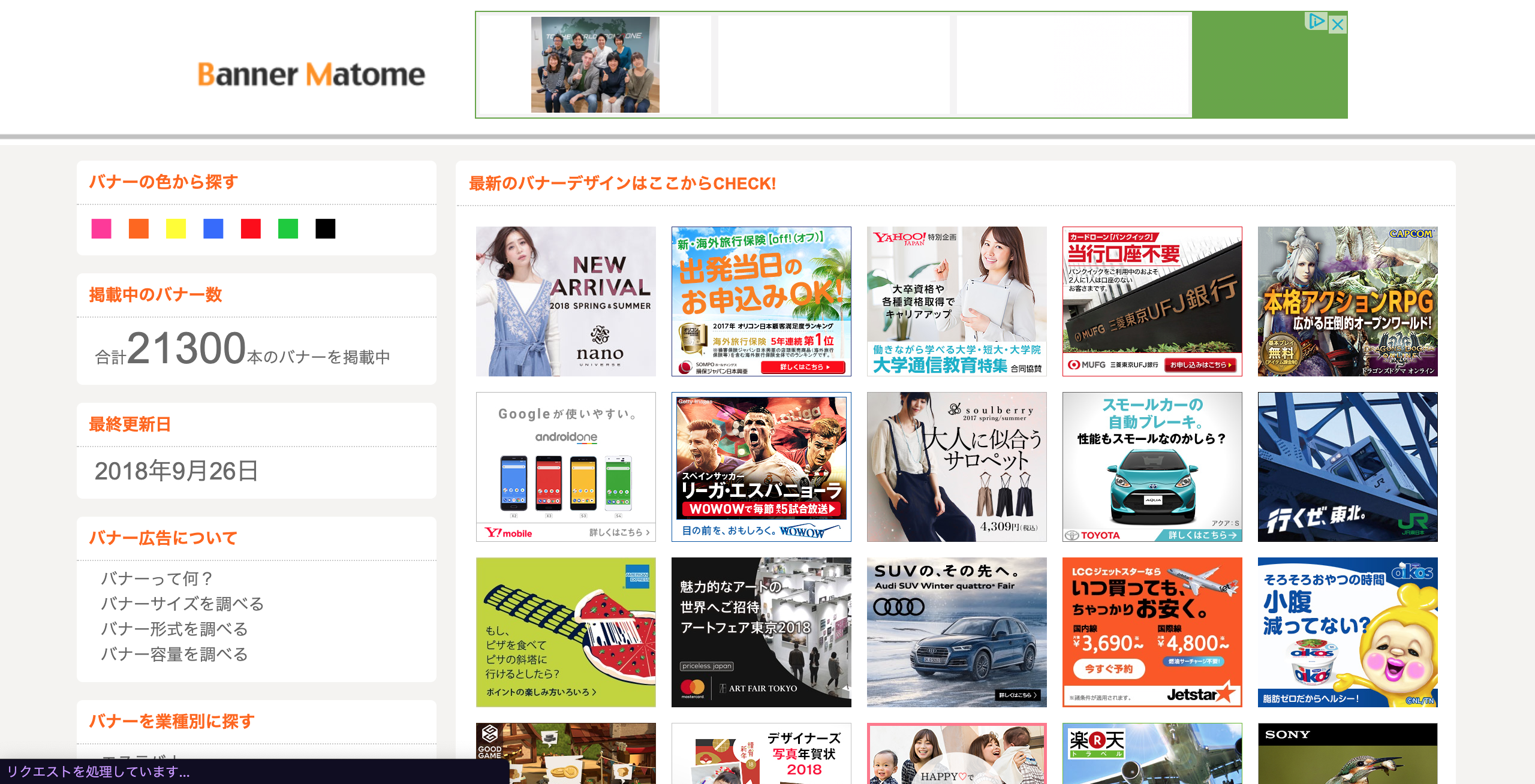
Task: Open the Capcom 本格アクションRPG banner
Action: (x=1348, y=301)
